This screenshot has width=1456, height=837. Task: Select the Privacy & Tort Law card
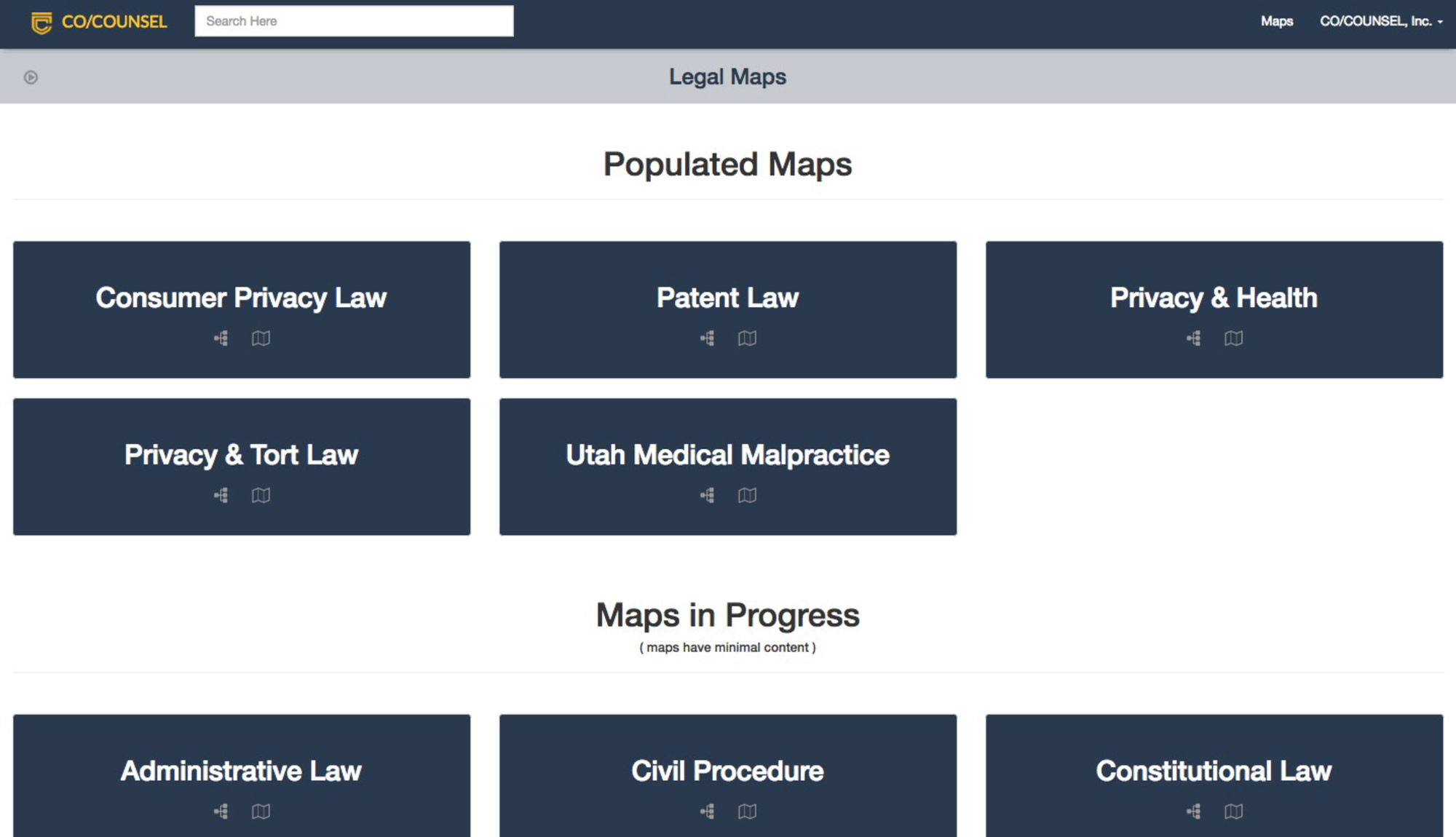(241, 454)
